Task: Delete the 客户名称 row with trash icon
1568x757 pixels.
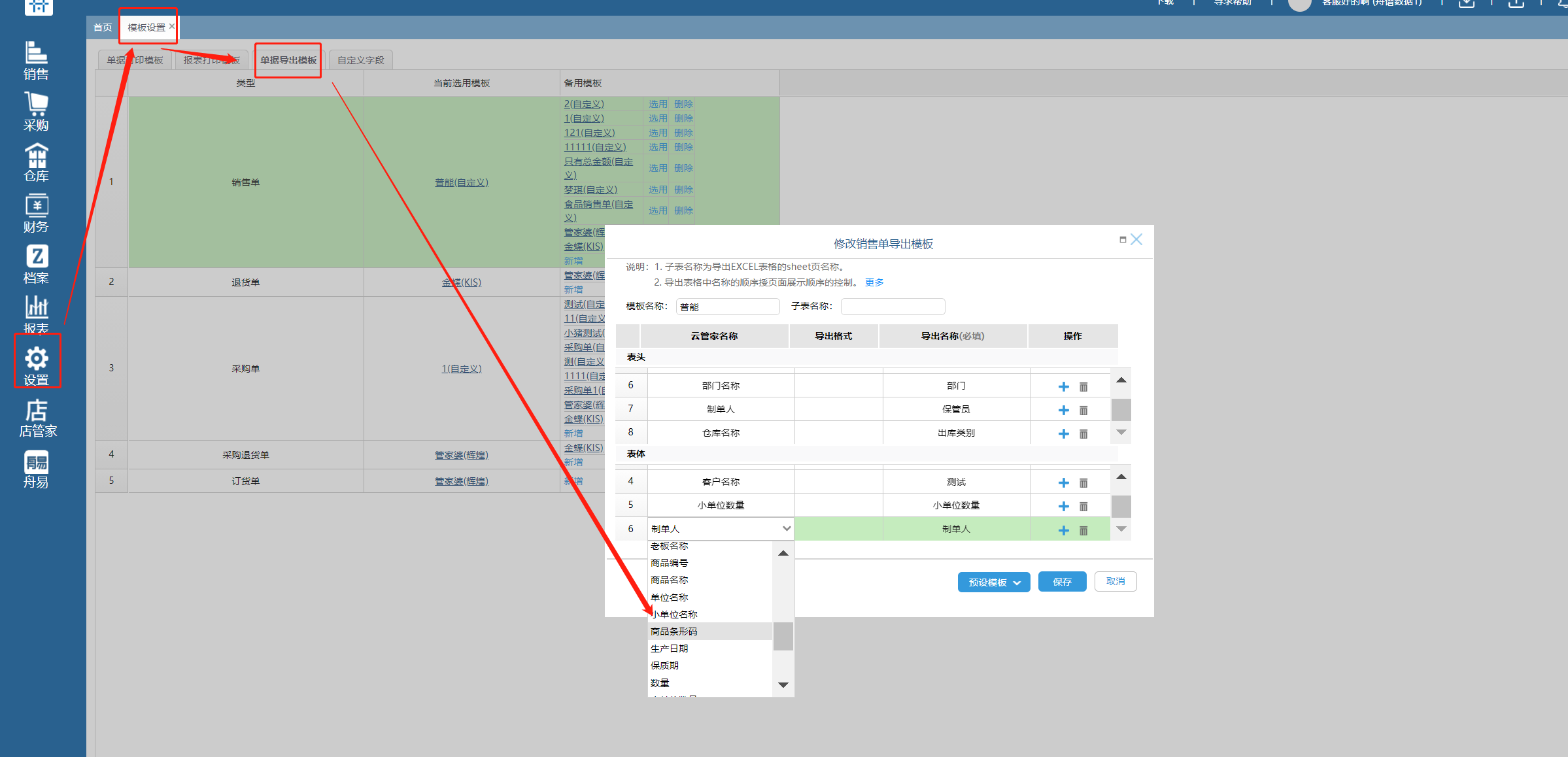Action: 1083,482
